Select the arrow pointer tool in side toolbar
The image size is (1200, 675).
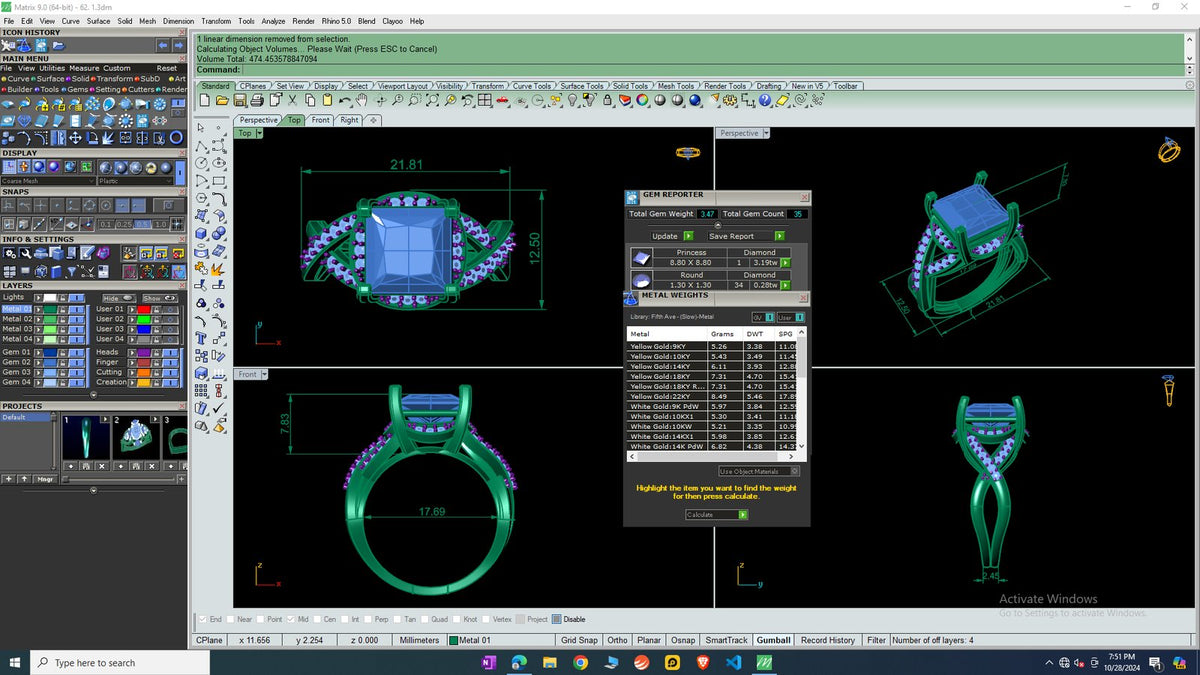coord(201,128)
